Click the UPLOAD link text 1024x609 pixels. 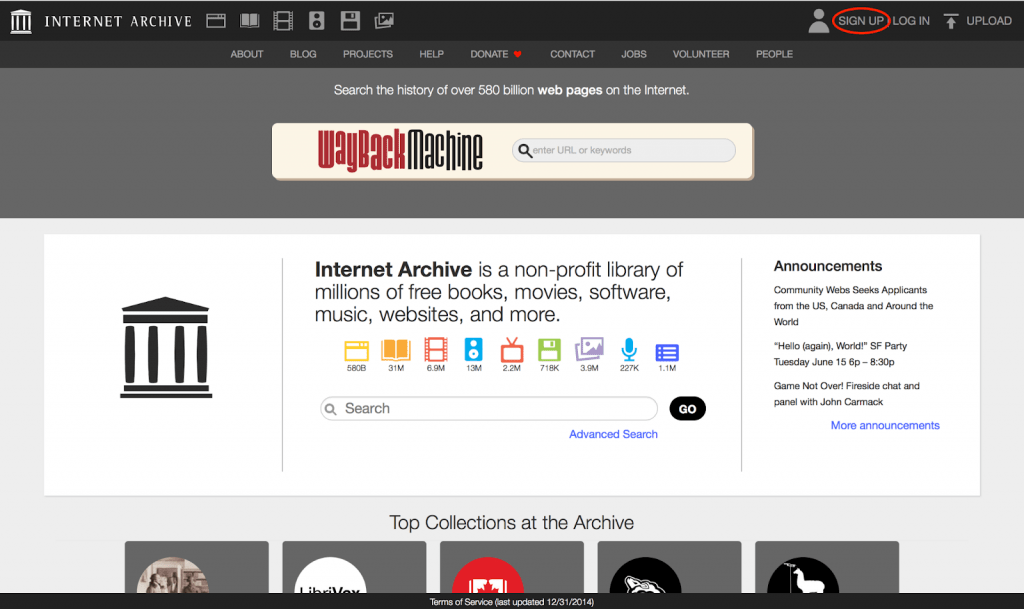coord(989,21)
